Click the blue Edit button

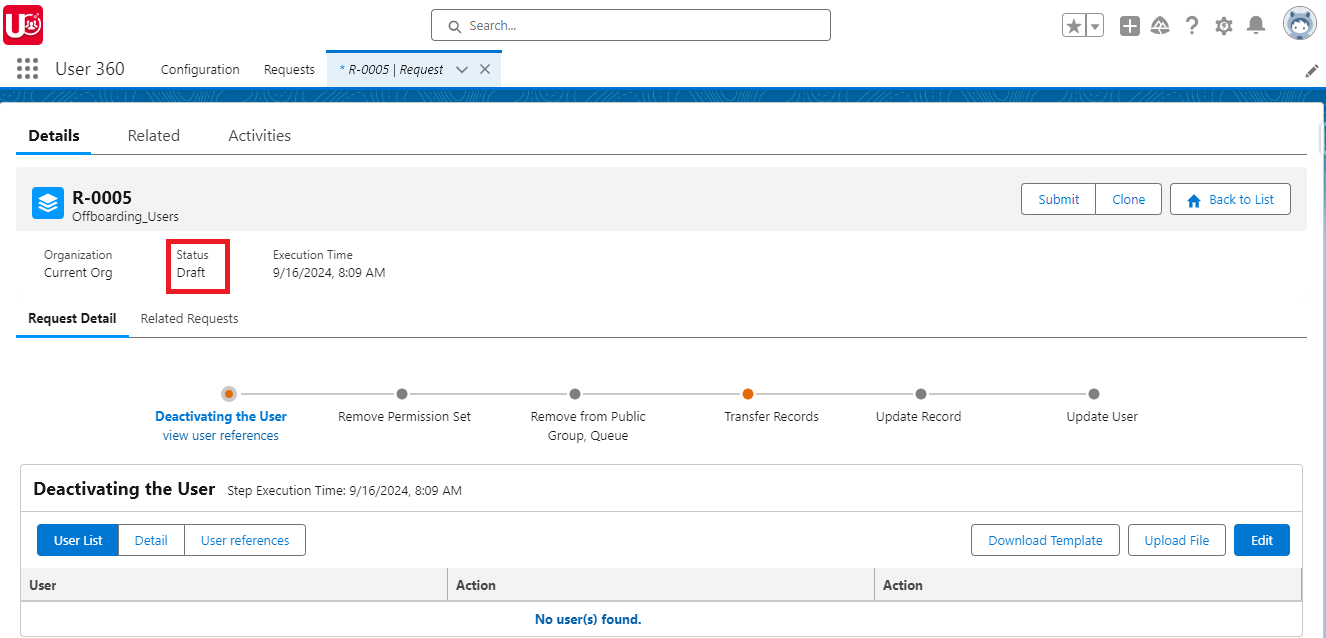tap(1262, 540)
